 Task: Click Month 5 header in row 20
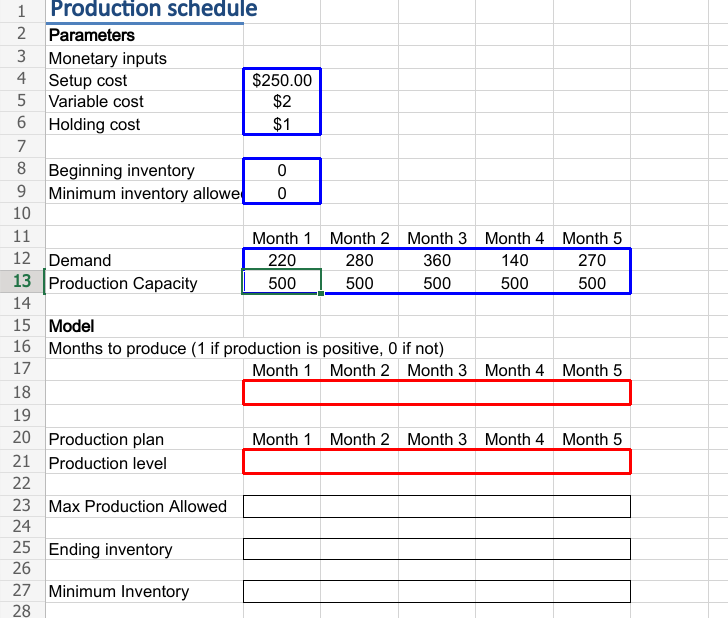(592, 439)
